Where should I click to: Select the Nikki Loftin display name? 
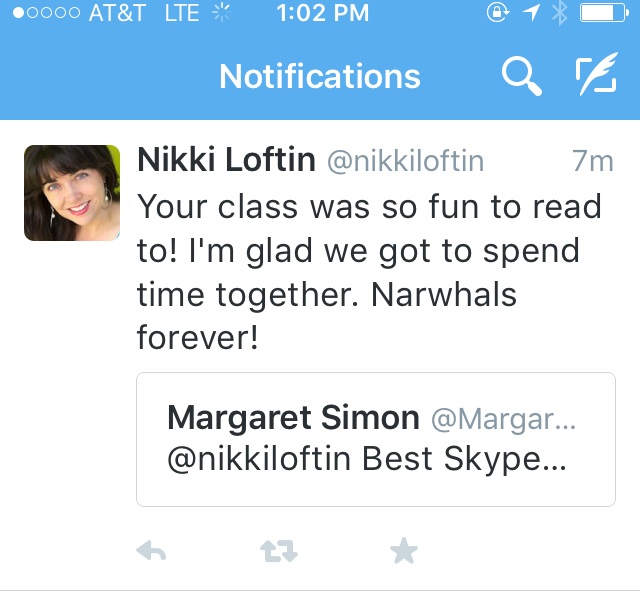tap(227, 160)
